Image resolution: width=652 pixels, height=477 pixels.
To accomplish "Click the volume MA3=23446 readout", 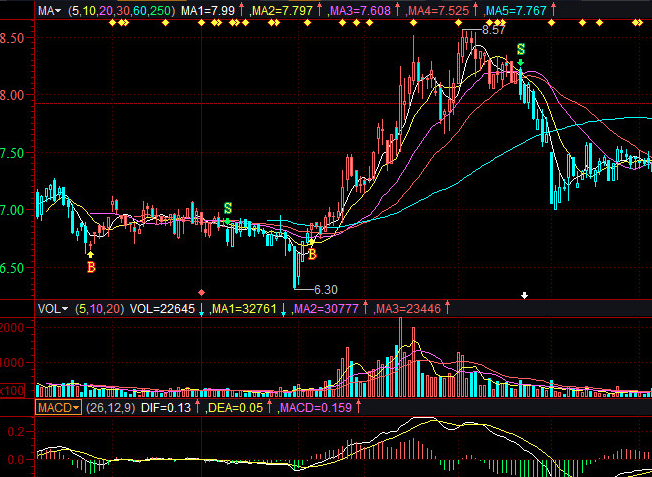I will (408, 309).
